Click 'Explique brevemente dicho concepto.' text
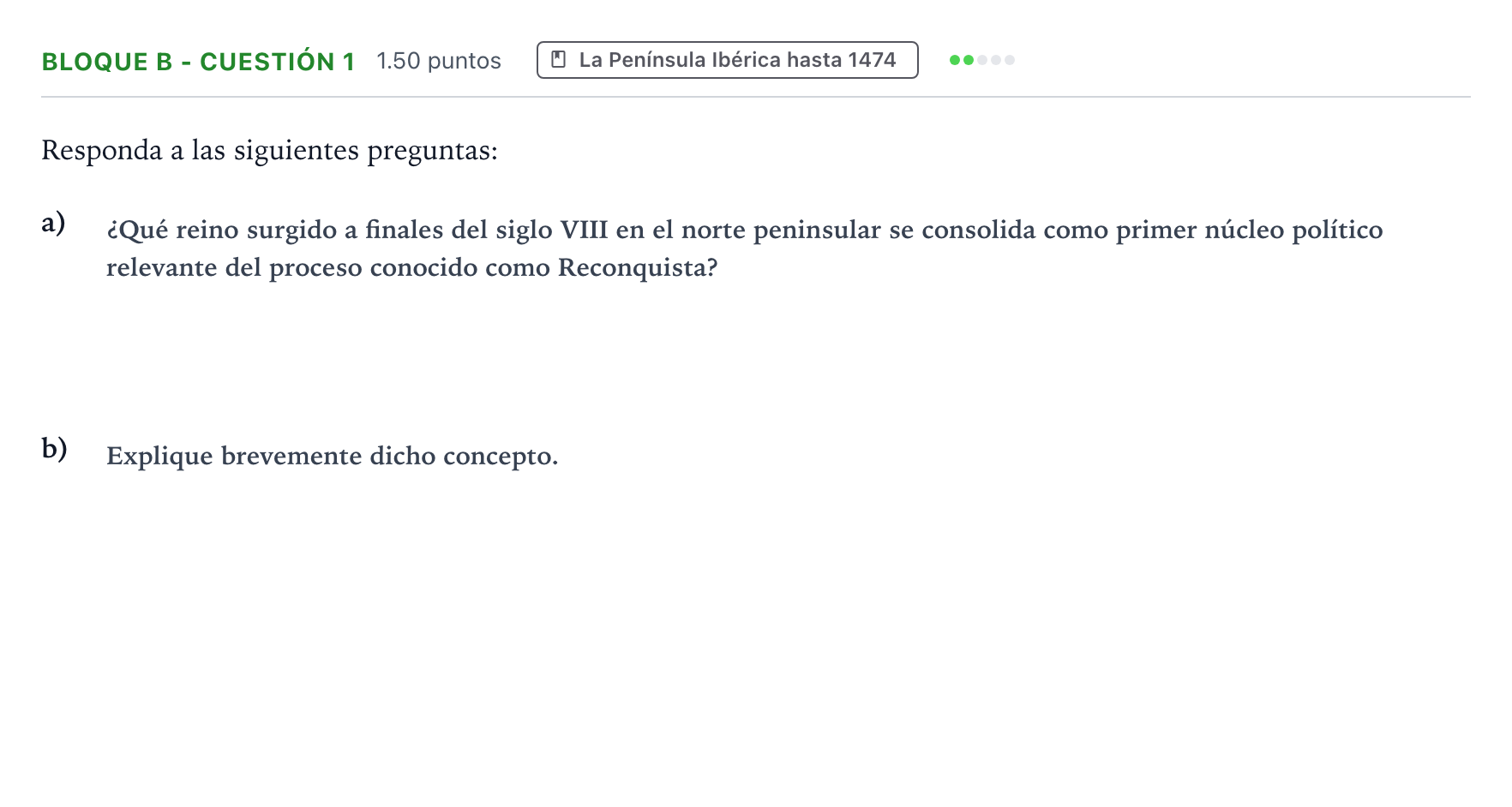1512x807 pixels. tap(333, 457)
